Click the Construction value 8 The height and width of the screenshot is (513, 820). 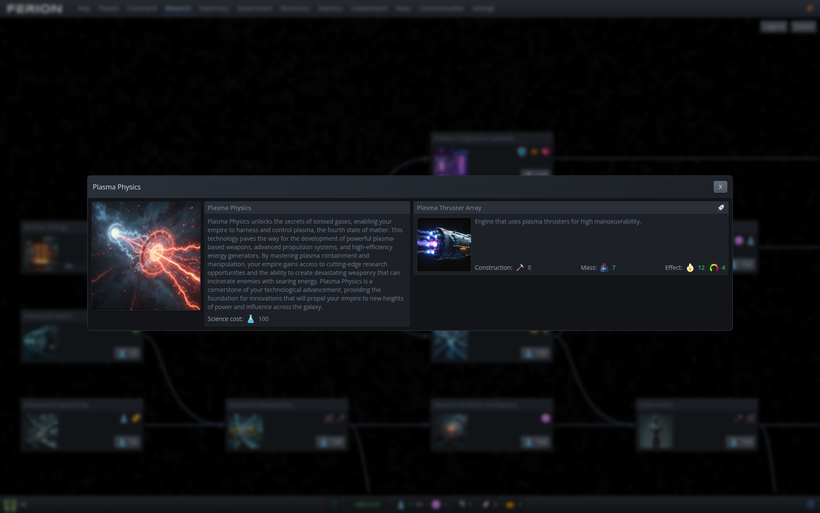tap(529, 268)
